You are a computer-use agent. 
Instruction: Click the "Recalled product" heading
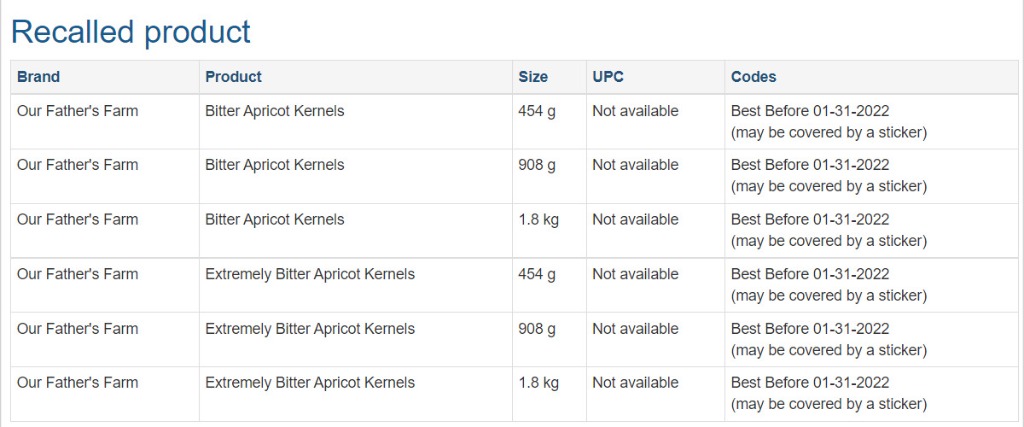point(130,32)
